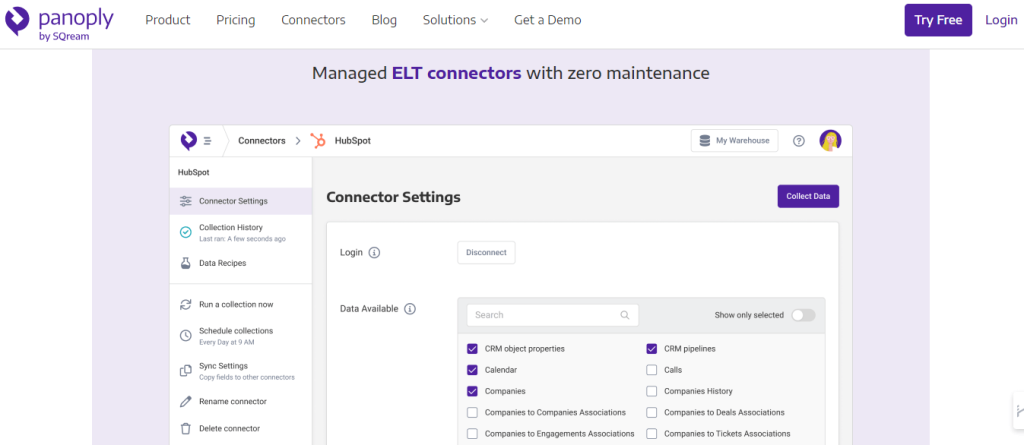
Task: Click the Collection History checkmark icon
Action: click(185, 232)
